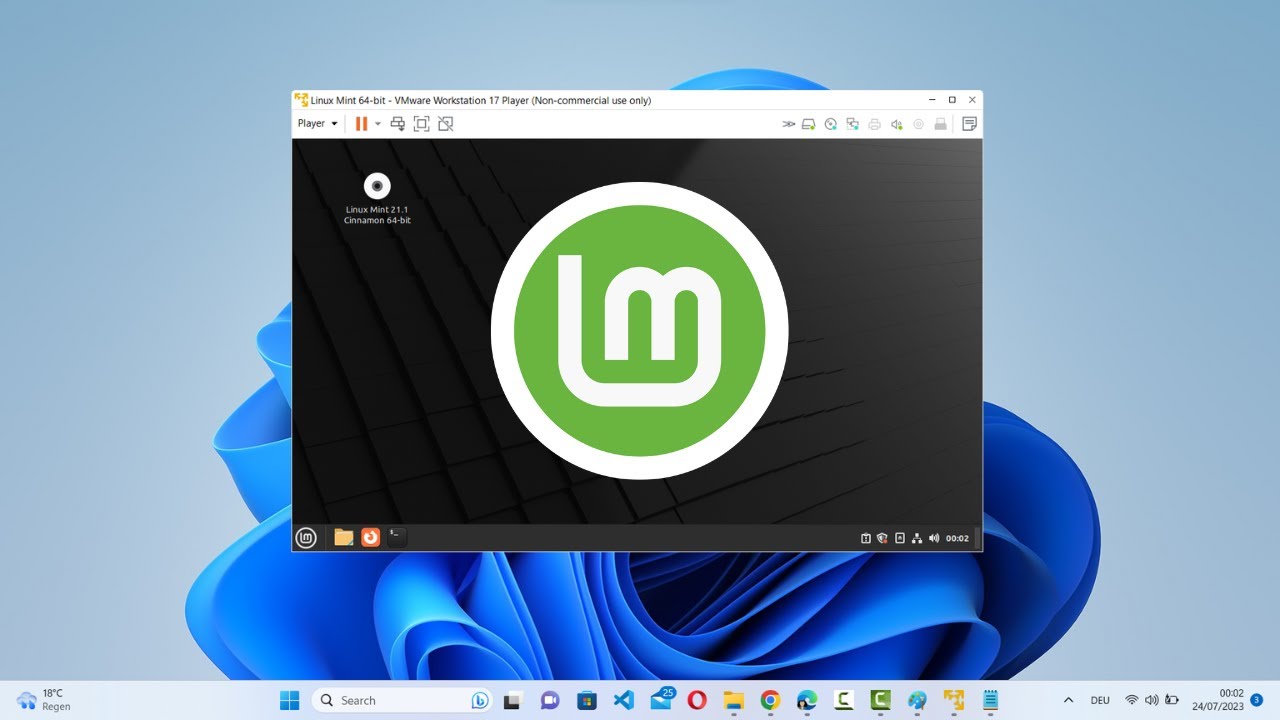Open the volume tray icon in Mint panel
Viewport: 1280px width, 720px height.
click(934, 538)
